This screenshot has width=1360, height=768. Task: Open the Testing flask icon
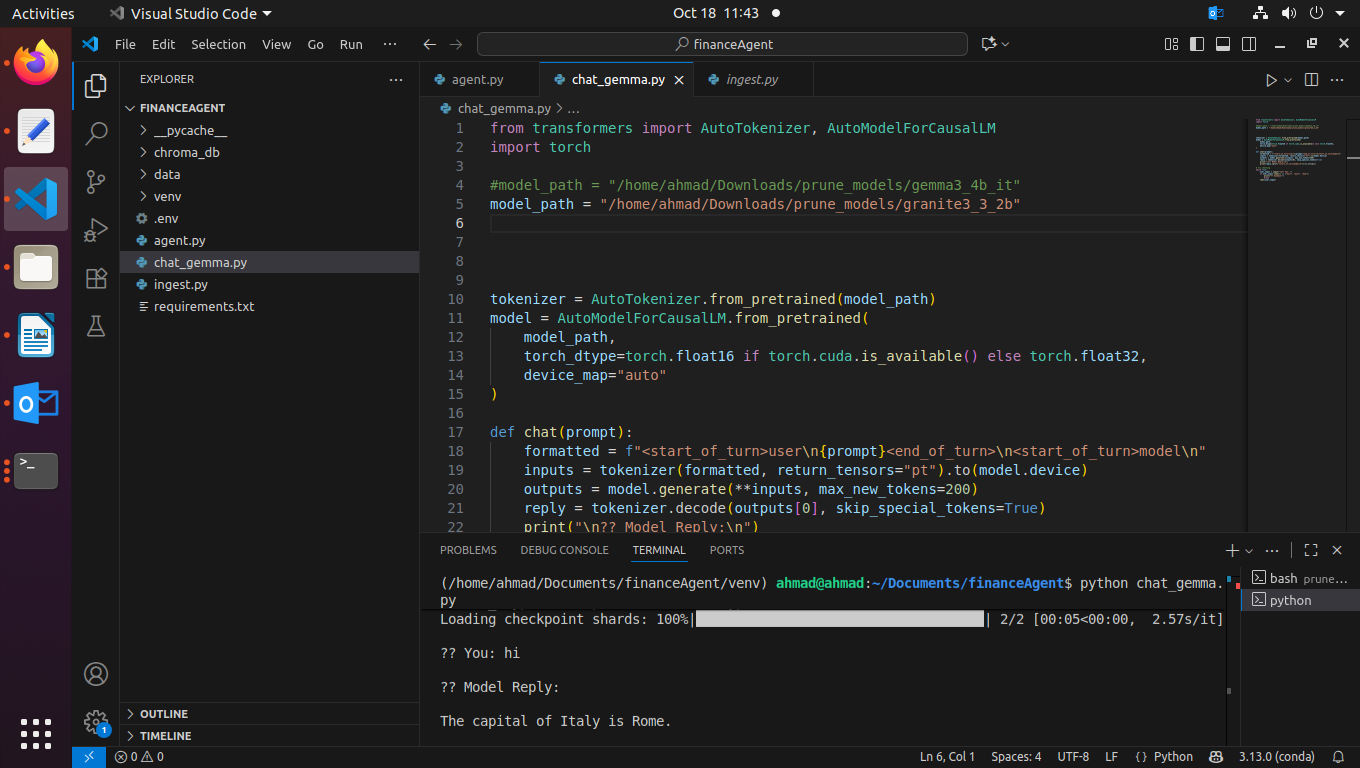tap(96, 326)
